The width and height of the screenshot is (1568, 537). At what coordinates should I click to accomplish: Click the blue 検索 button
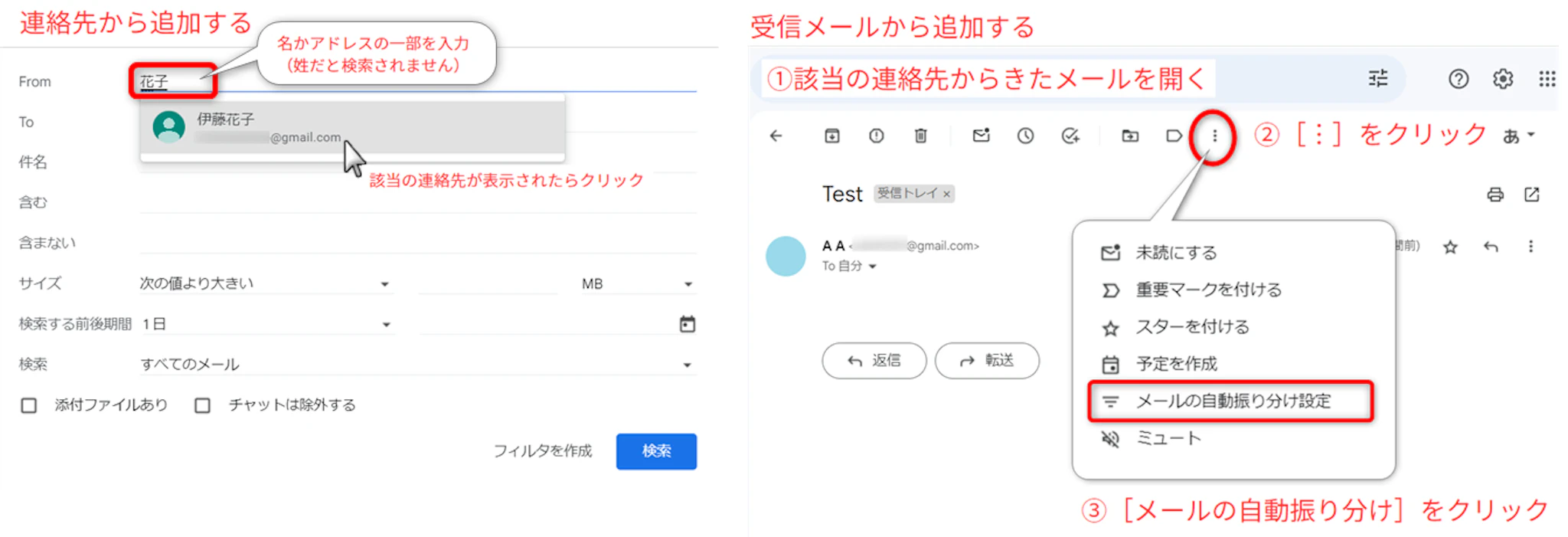[656, 451]
